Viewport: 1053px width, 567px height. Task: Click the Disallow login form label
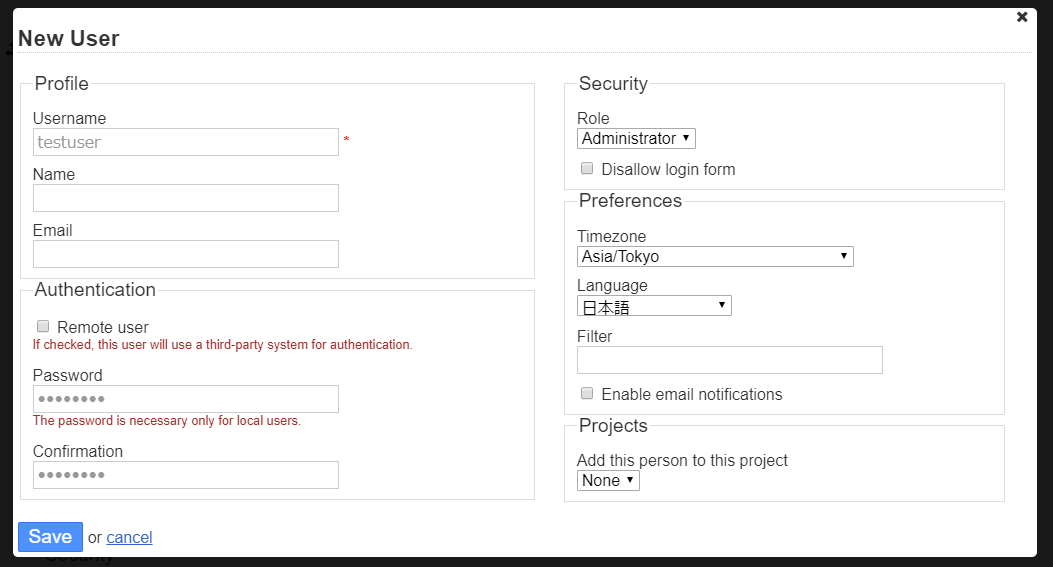pyautogui.click(x=668, y=170)
